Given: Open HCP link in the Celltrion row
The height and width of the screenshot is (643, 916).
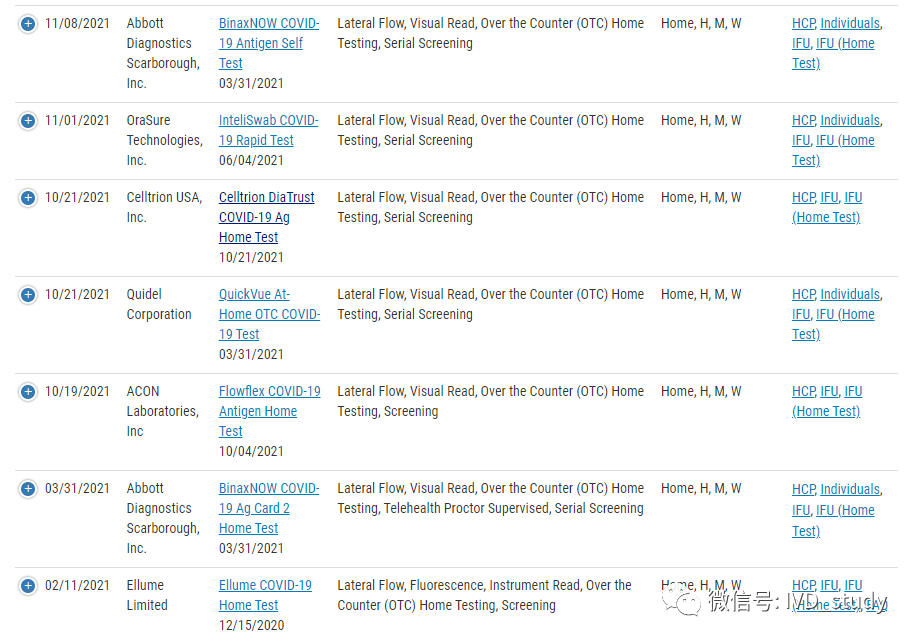Looking at the screenshot, I should click(x=803, y=197).
